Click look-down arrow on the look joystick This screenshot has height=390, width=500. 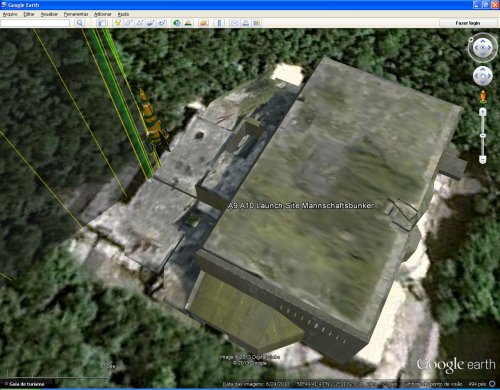(x=483, y=54)
